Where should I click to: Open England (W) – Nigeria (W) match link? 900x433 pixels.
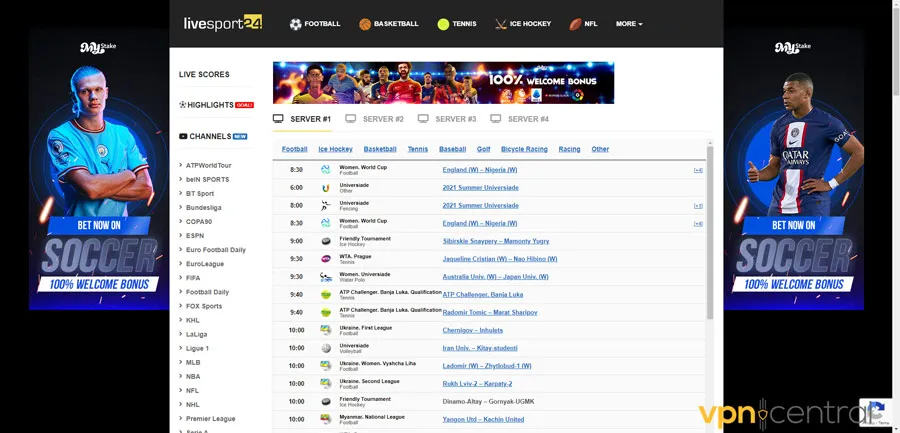pos(479,169)
